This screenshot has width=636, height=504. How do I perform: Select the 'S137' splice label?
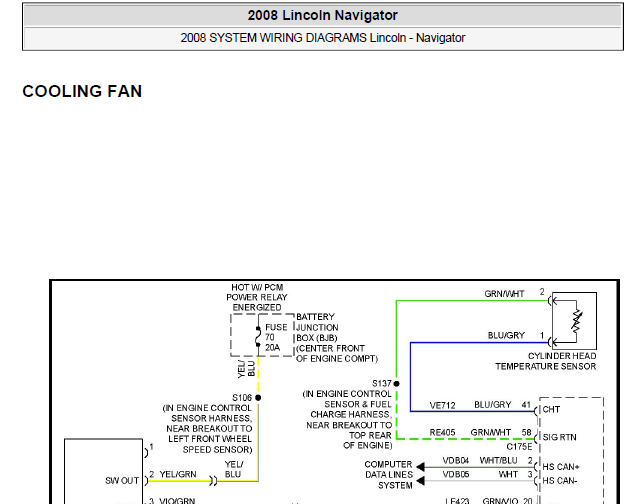click(382, 384)
